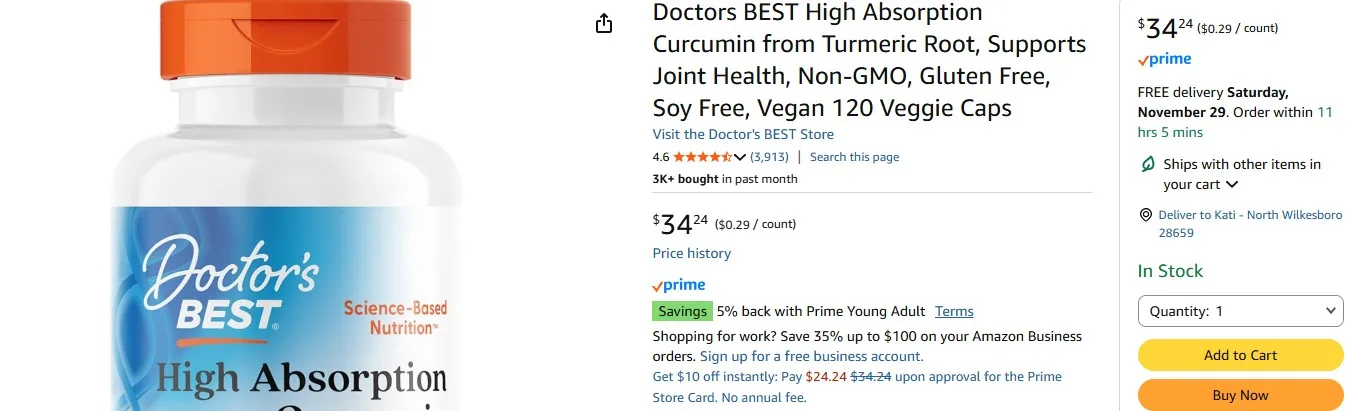Screen dimensions: 1347x411
Task: Visit the Doctor's BEST Store link
Action: pos(743,134)
